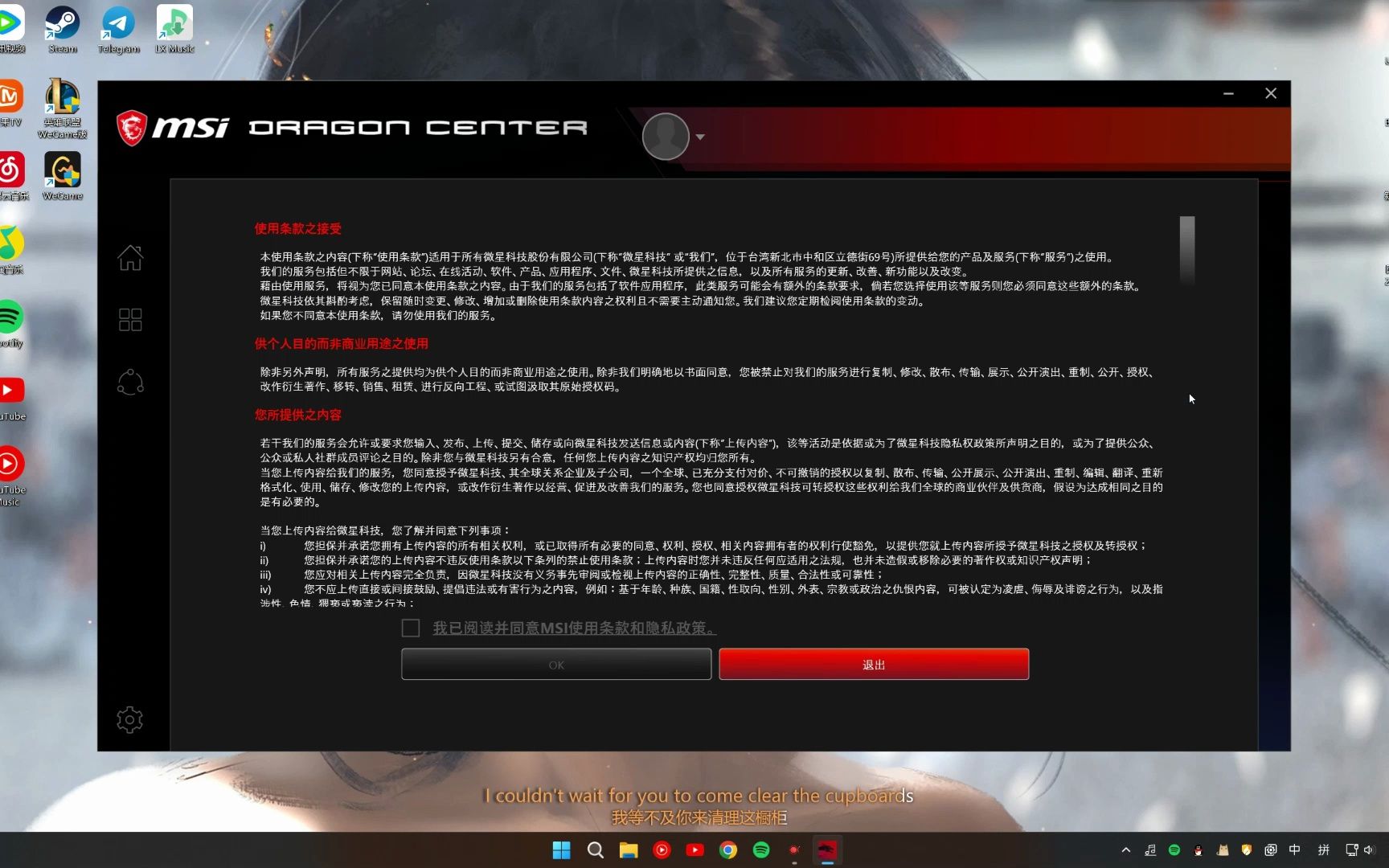Open the Steam desktop shortcut
The image size is (1389, 868).
[x=63, y=30]
